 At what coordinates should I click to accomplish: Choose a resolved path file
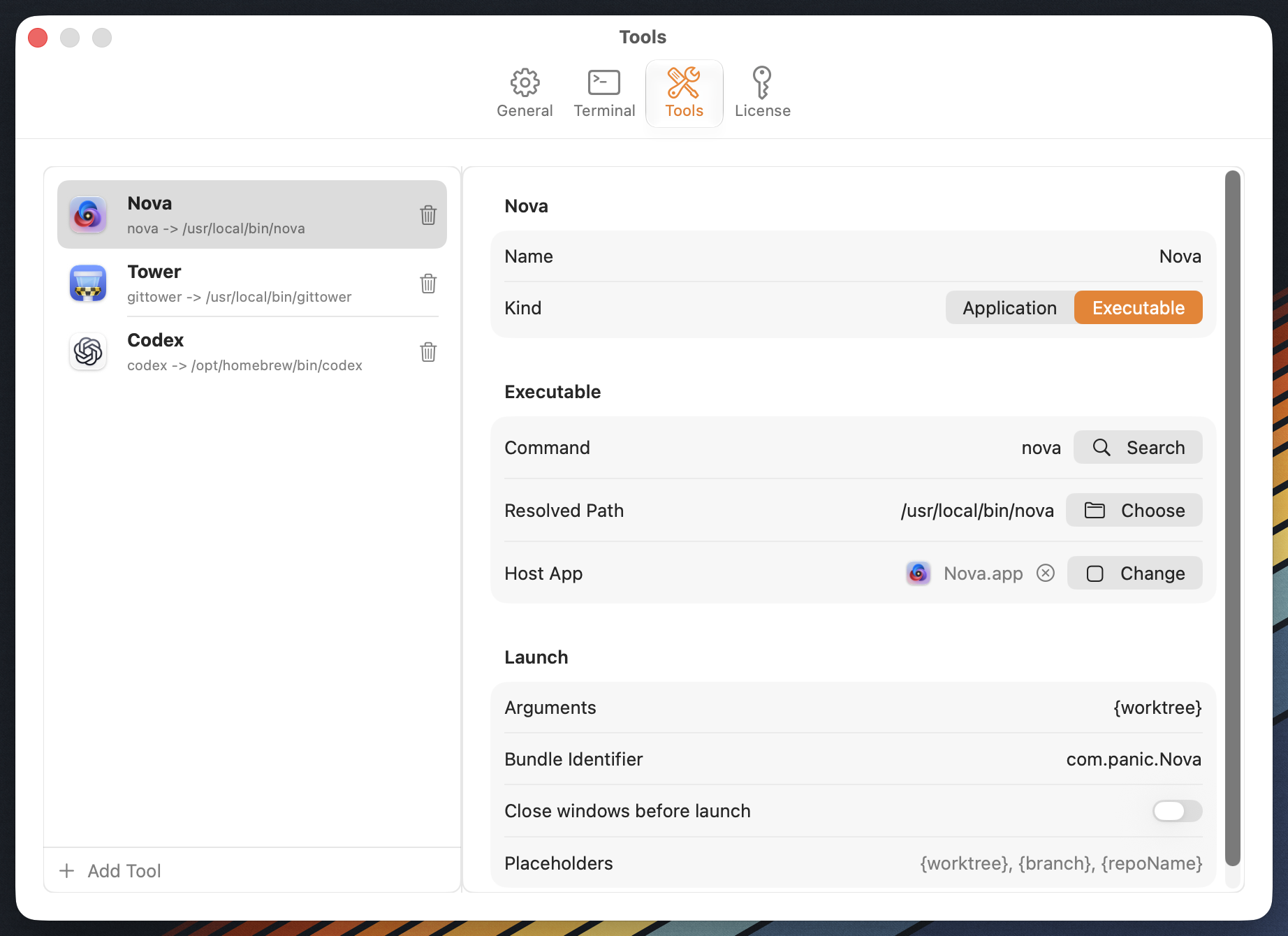point(1134,510)
